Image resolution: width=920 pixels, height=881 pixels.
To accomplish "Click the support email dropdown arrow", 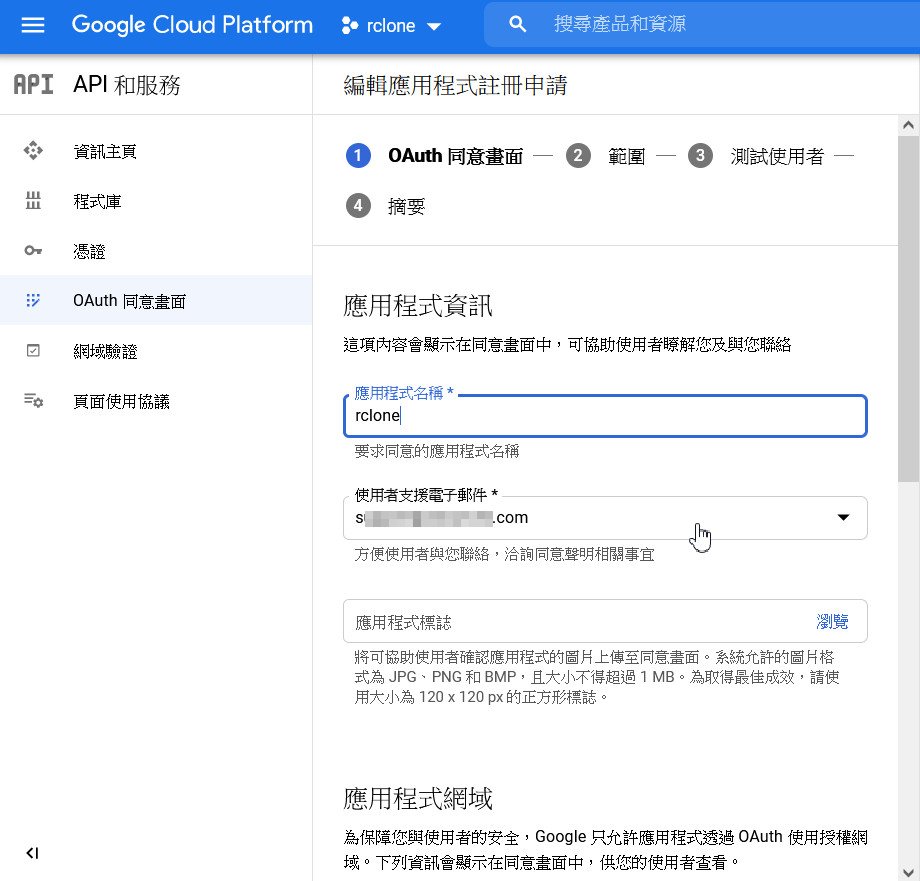I will tap(843, 517).
